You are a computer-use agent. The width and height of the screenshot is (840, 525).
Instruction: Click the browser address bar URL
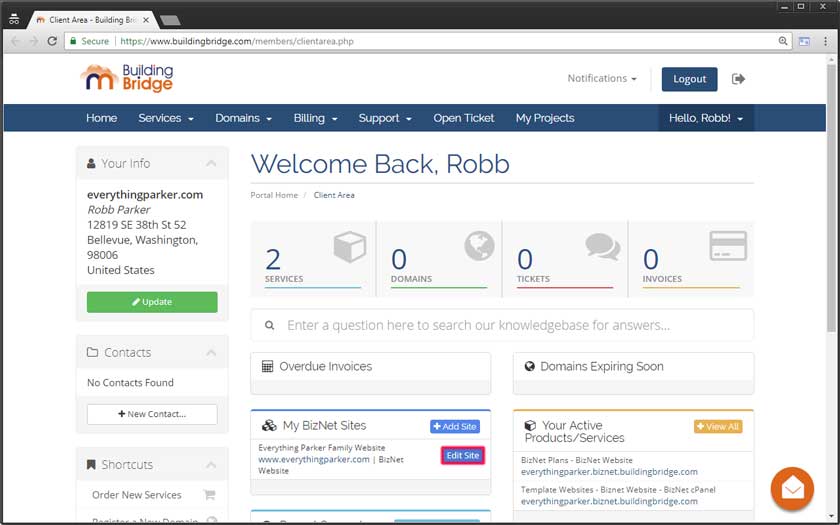(237, 41)
